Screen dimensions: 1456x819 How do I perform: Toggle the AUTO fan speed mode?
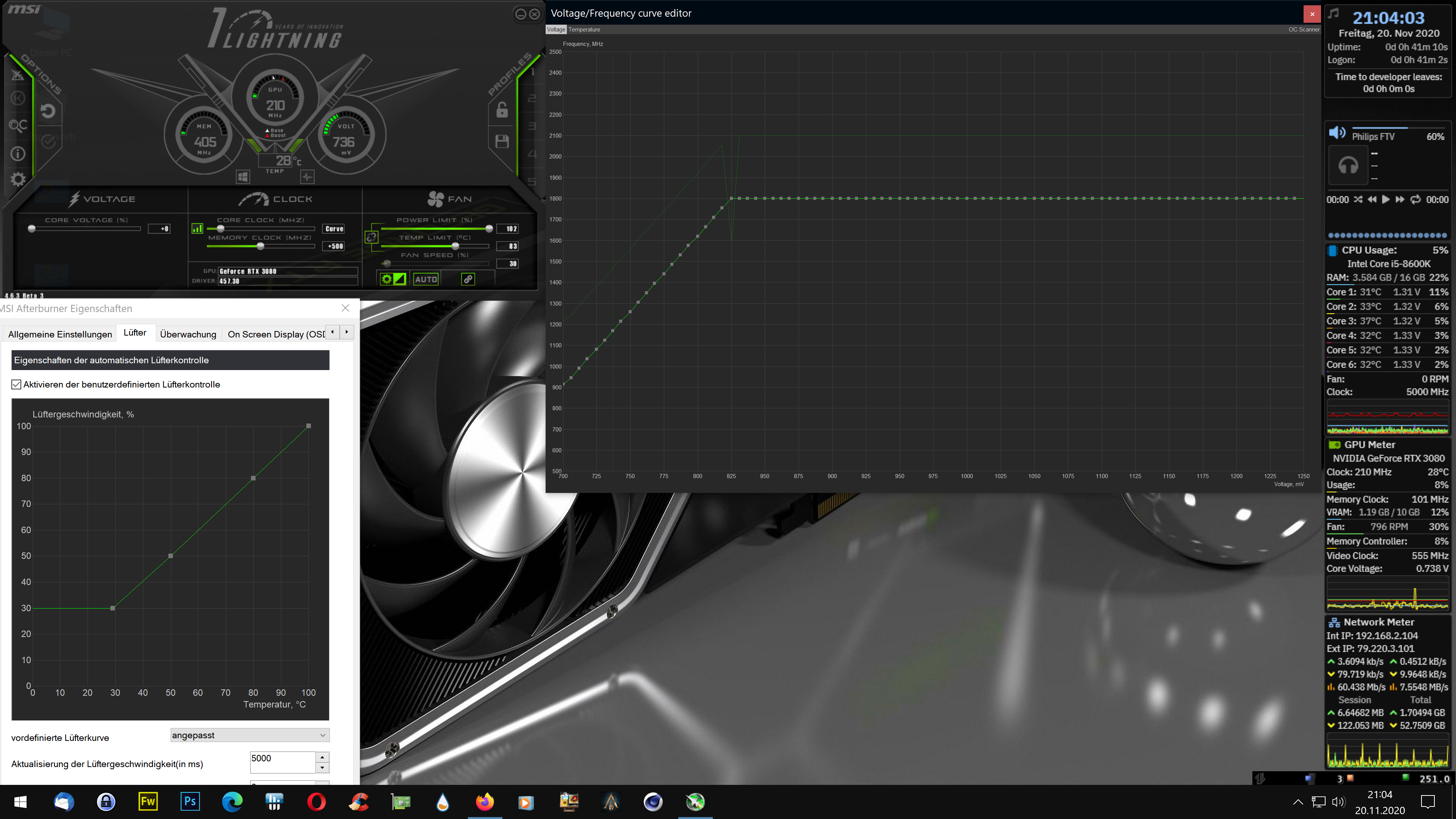[x=425, y=279]
